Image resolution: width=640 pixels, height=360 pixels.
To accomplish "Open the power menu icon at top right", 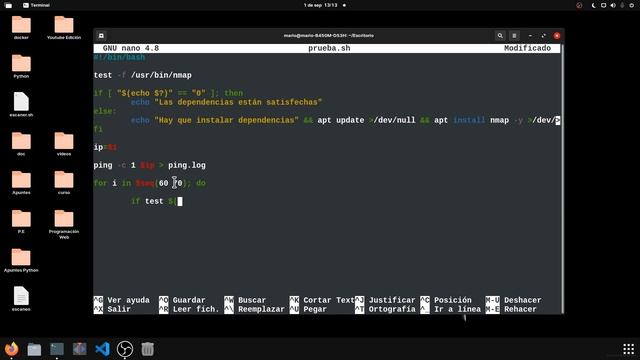I will [631, 5].
